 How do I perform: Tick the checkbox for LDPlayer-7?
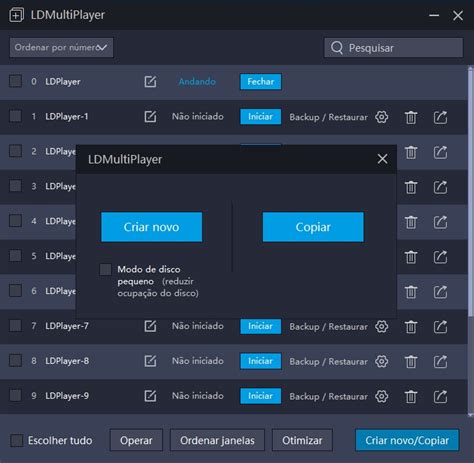tap(15, 325)
